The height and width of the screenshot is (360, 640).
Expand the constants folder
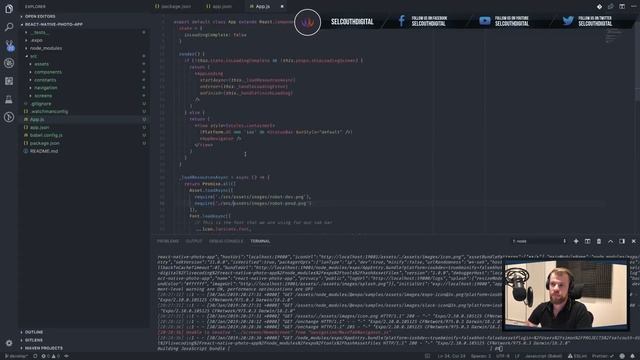click(45, 80)
